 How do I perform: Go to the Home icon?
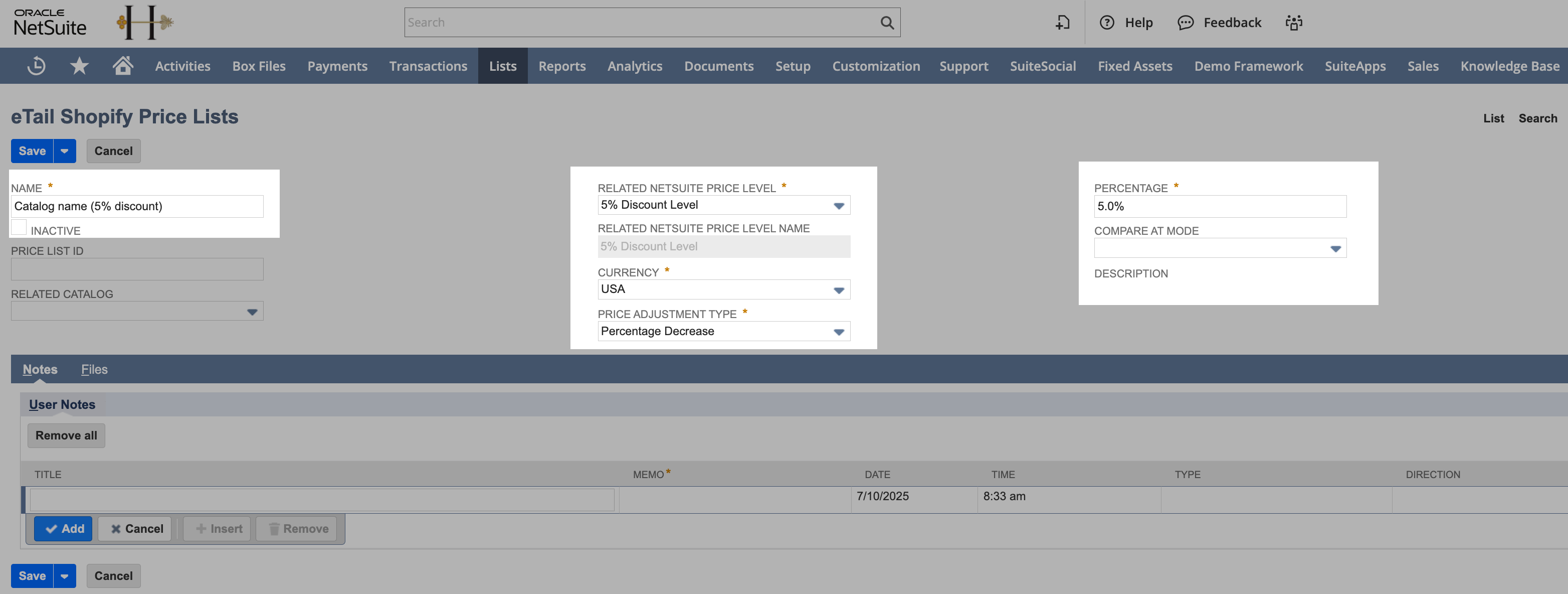pos(123,65)
